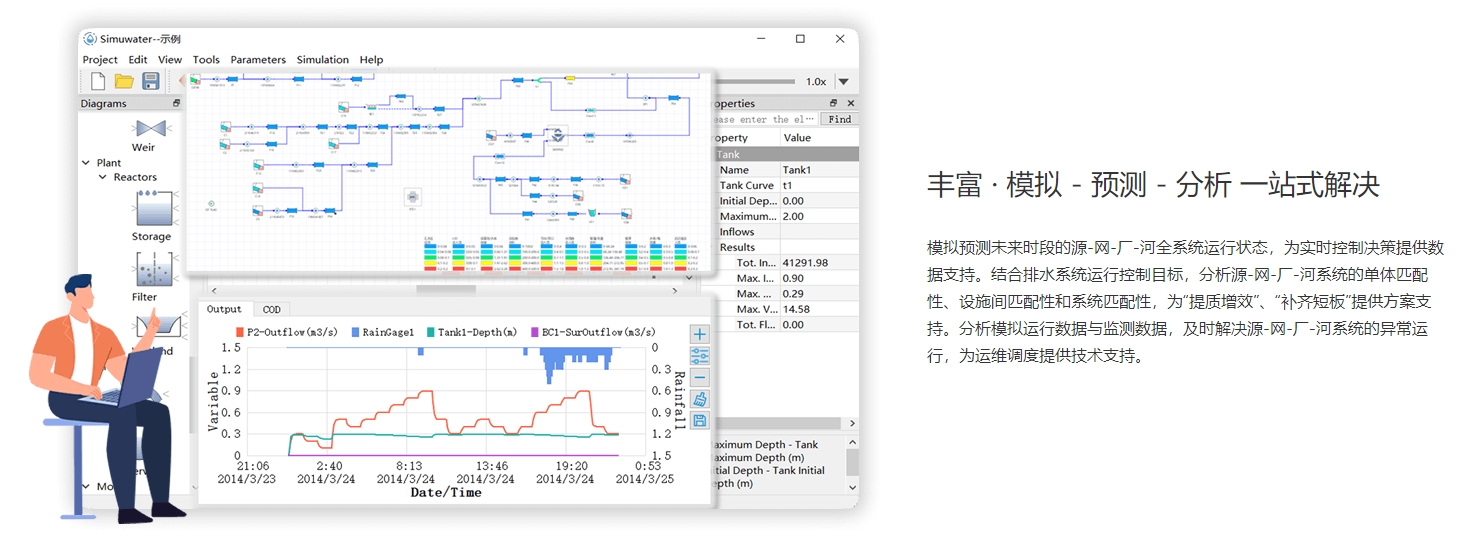The width and height of the screenshot is (1471, 552).
Task: Select the Weir diagram element
Action: coord(150,129)
